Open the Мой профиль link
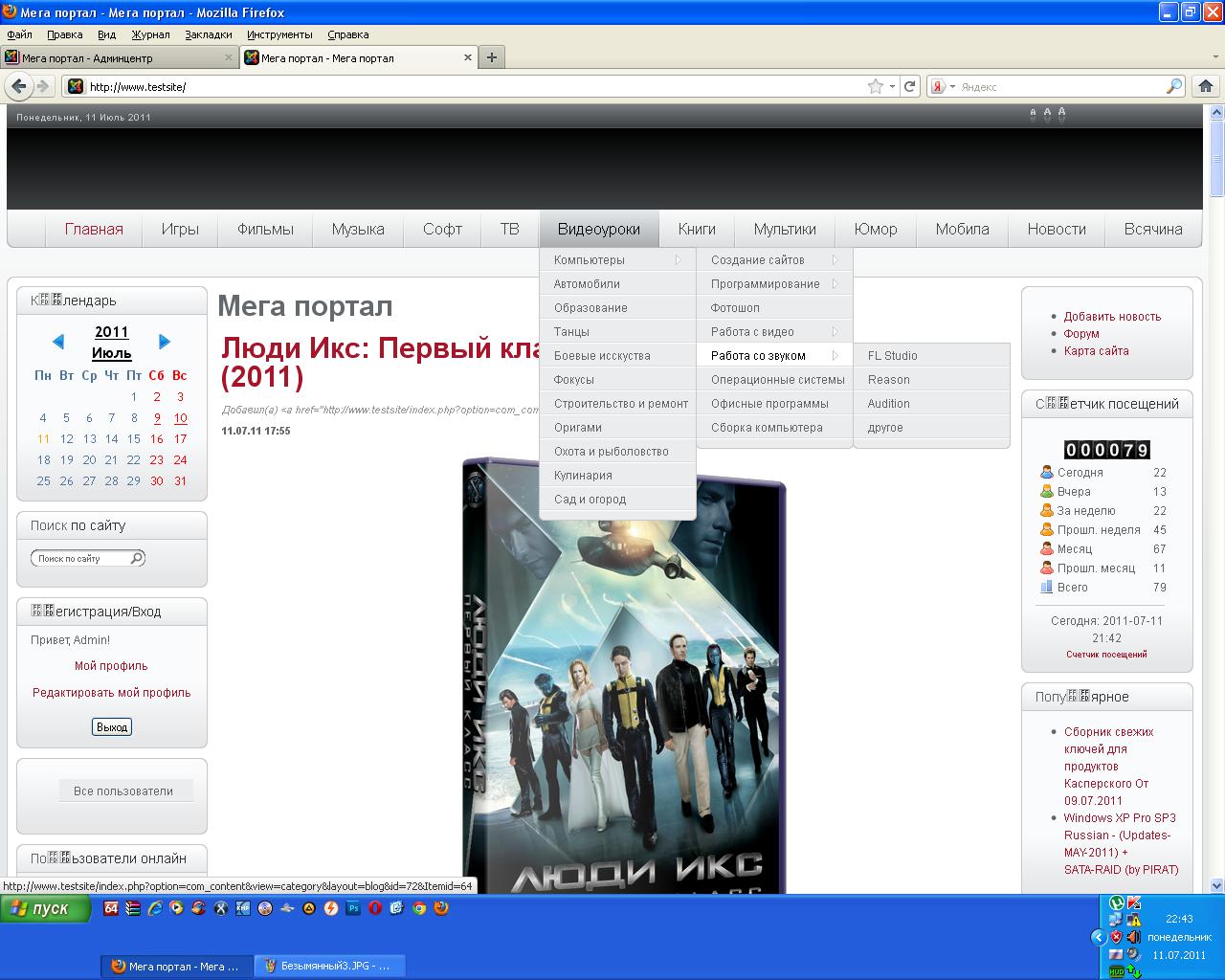The image size is (1225, 980). click(111, 666)
